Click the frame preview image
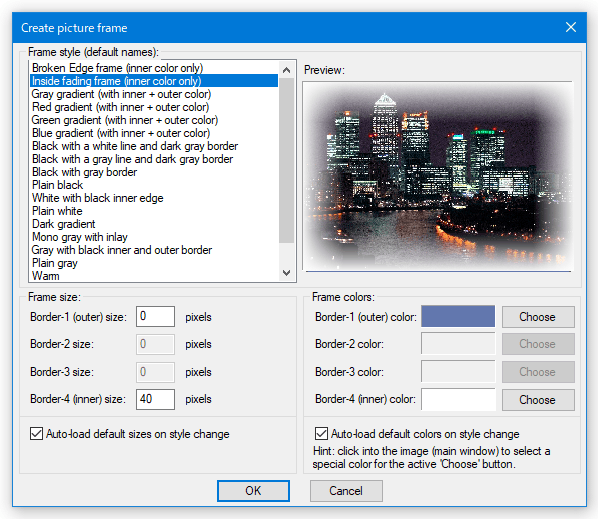 (x=438, y=176)
